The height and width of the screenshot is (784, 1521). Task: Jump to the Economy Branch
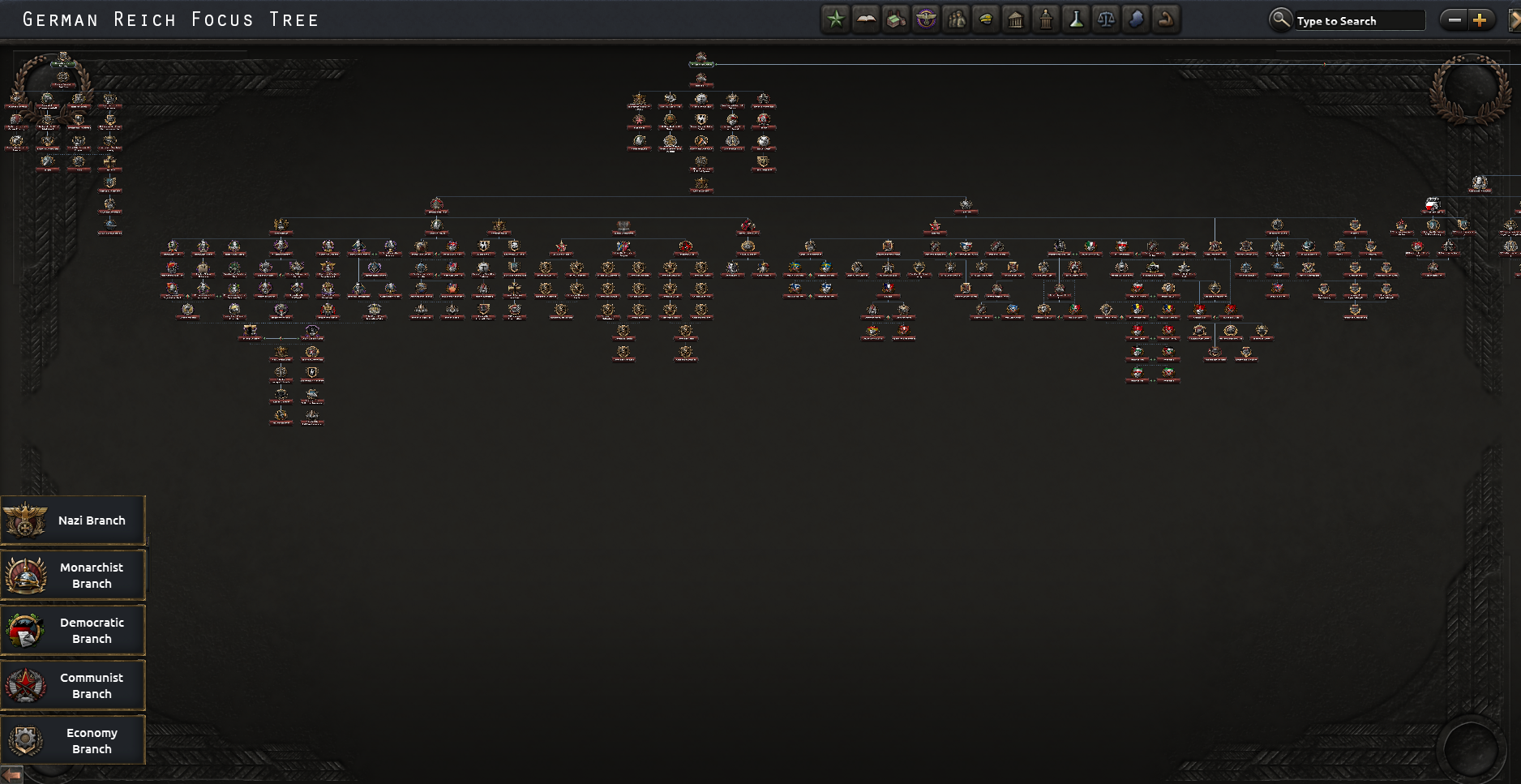(73, 741)
